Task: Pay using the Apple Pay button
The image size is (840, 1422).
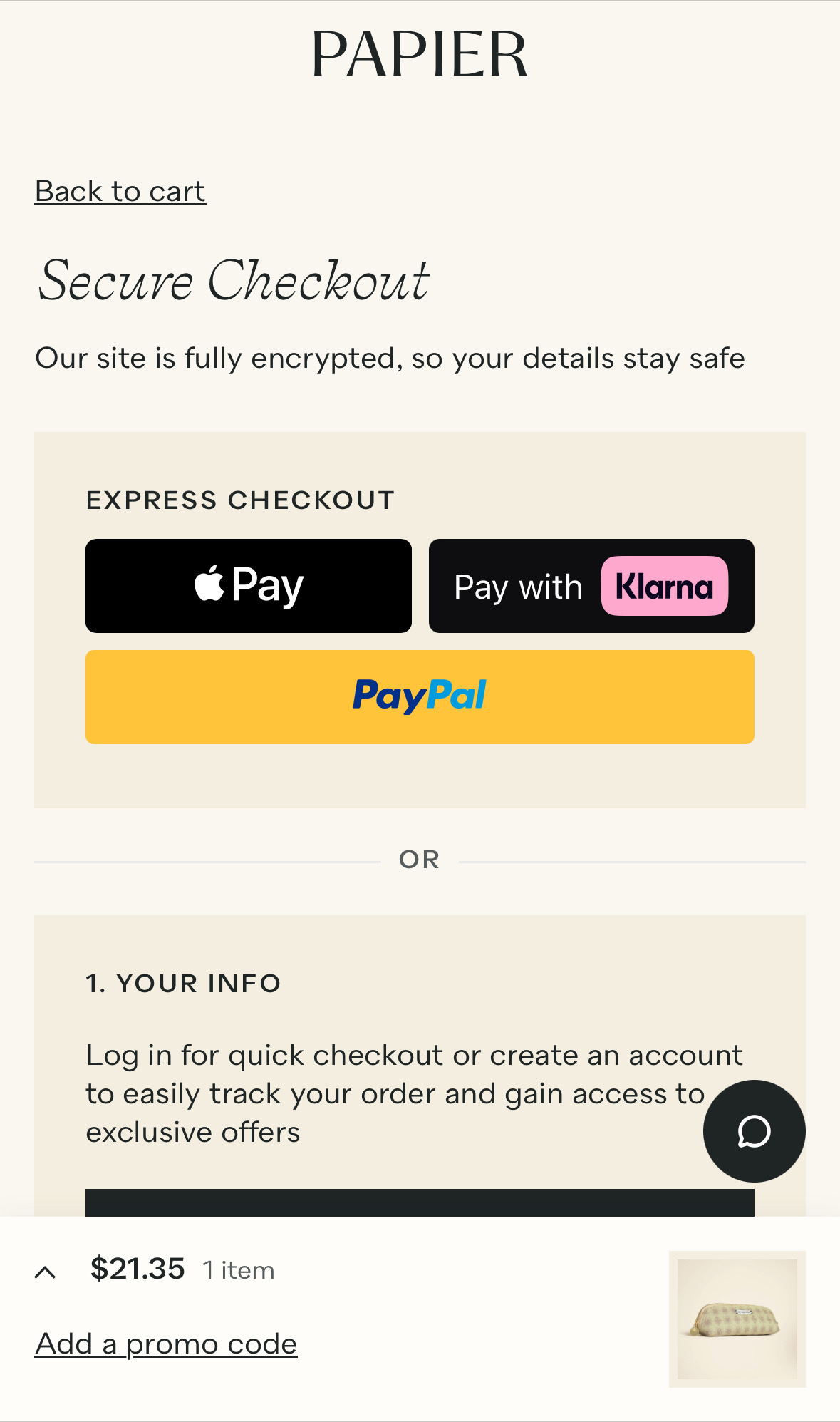Action: [x=249, y=586]
